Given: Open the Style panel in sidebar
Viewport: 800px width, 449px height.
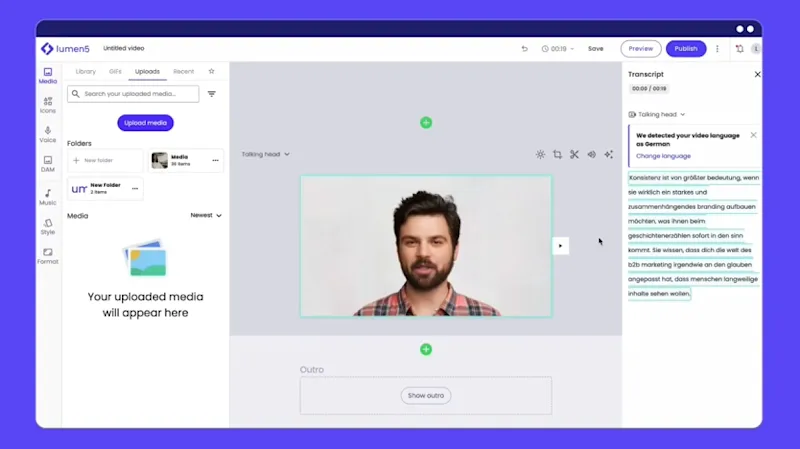Looking at the screenshot, I should (48, 227).
